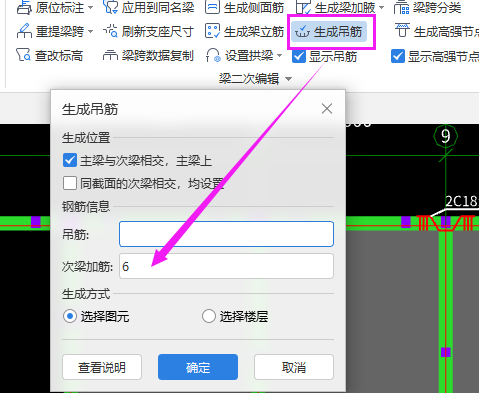Check 同截面的次梁相交,均设置 option
Viewport: 479px width, 393px height.
tap(70, 183)
